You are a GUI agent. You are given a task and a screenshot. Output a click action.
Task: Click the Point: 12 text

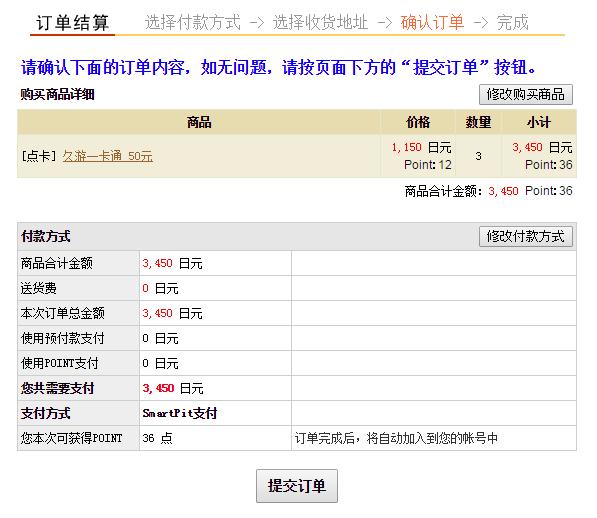pos(428,165)
